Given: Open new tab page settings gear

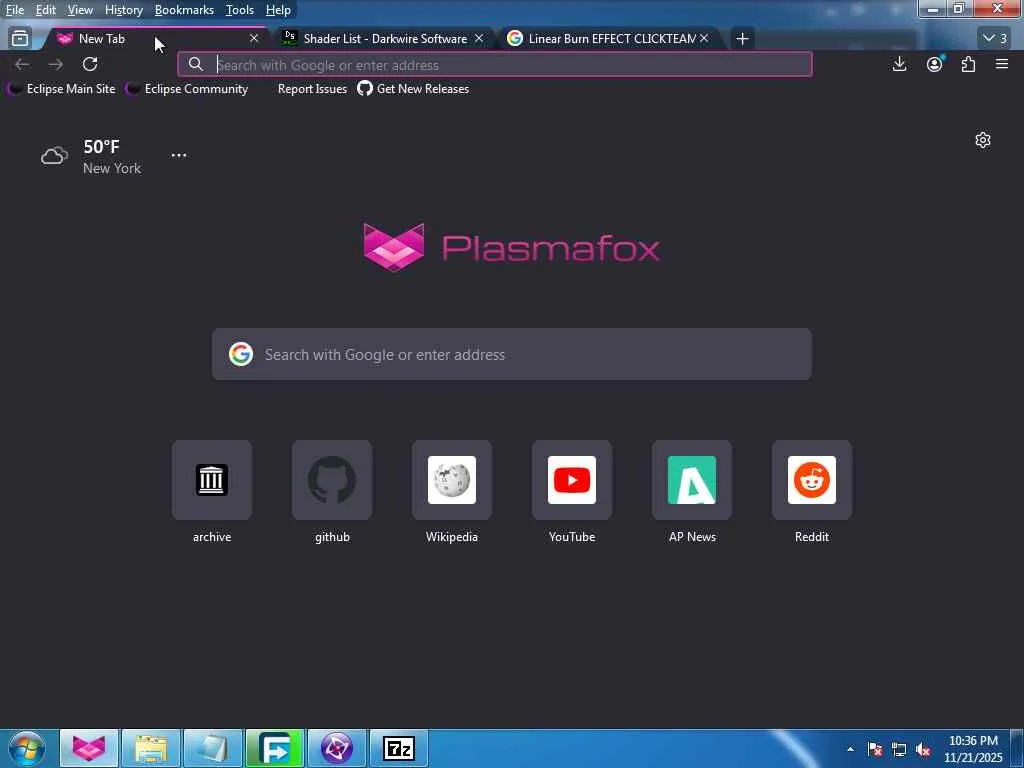Looking at the screenshot, I should 983,140.
